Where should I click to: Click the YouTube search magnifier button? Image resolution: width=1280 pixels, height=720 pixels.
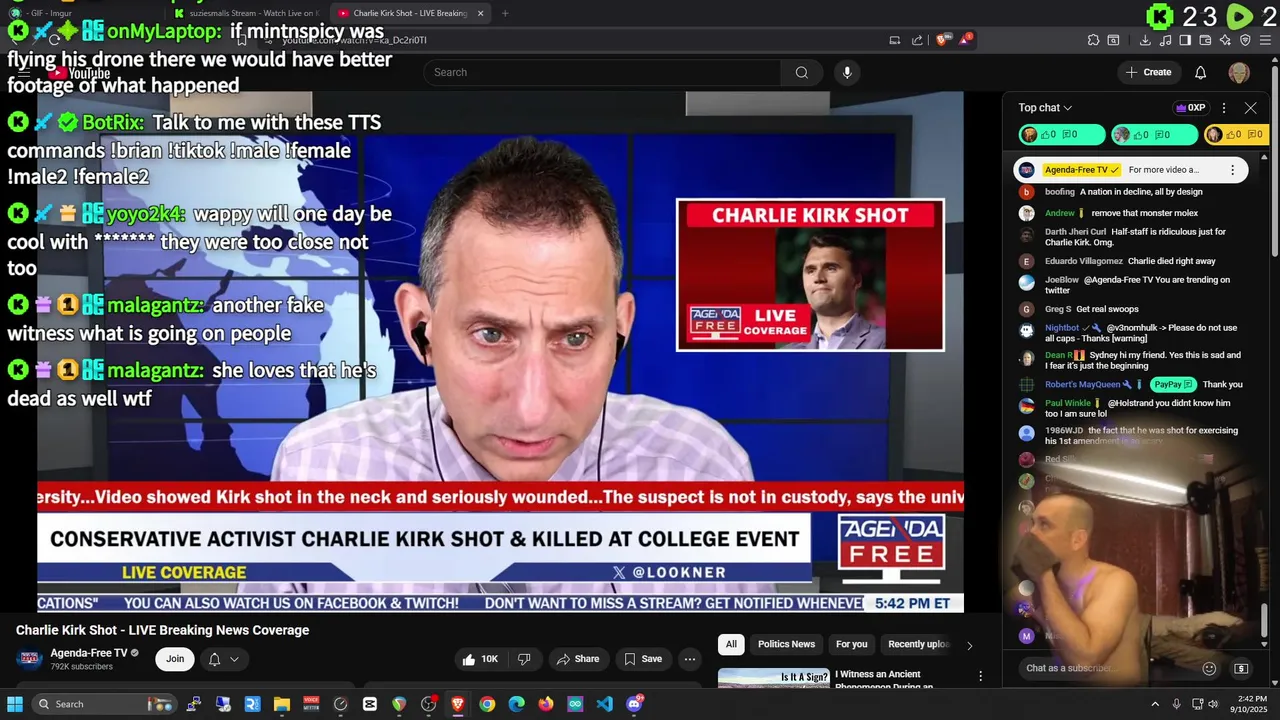pos(801,72)
